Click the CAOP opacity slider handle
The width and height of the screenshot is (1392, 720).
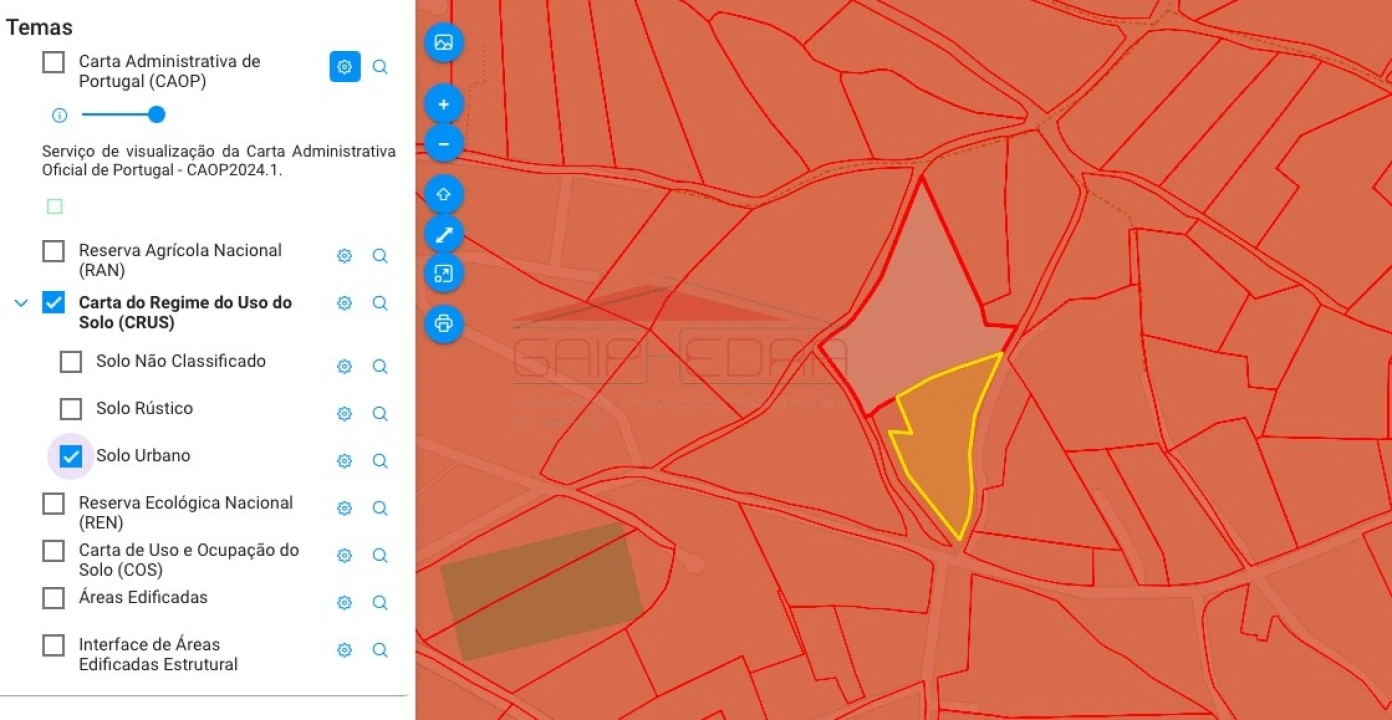click(x=156, y=115)
